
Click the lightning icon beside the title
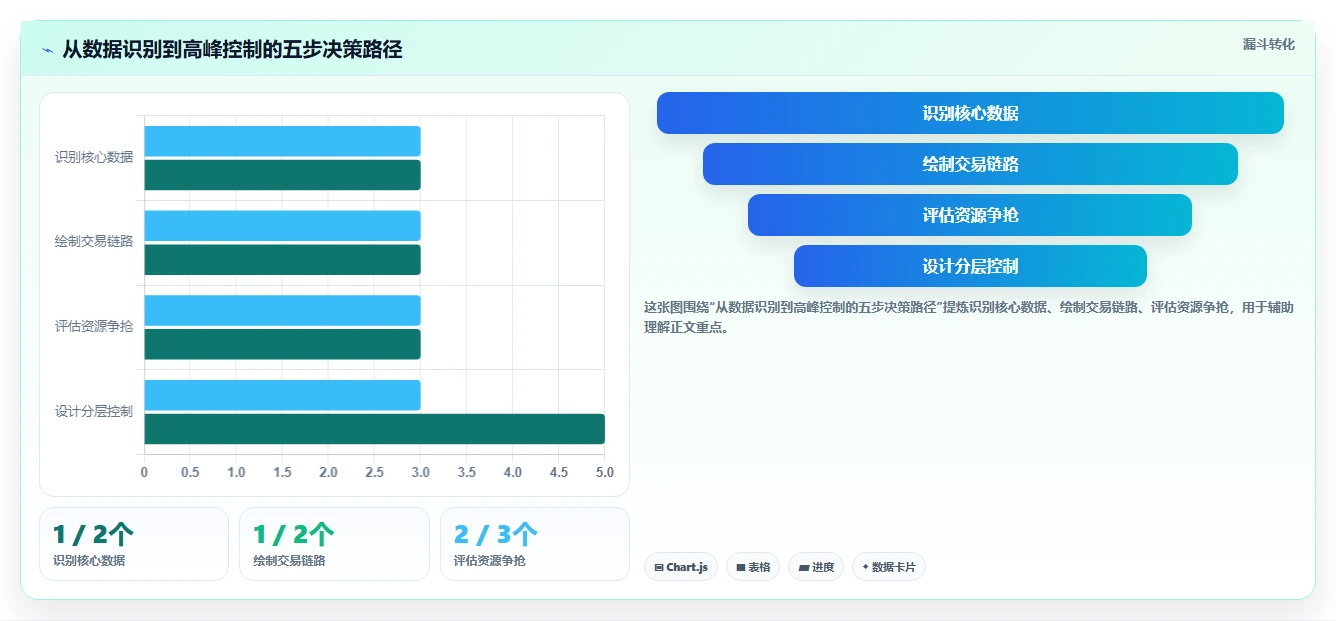point(48,49)
